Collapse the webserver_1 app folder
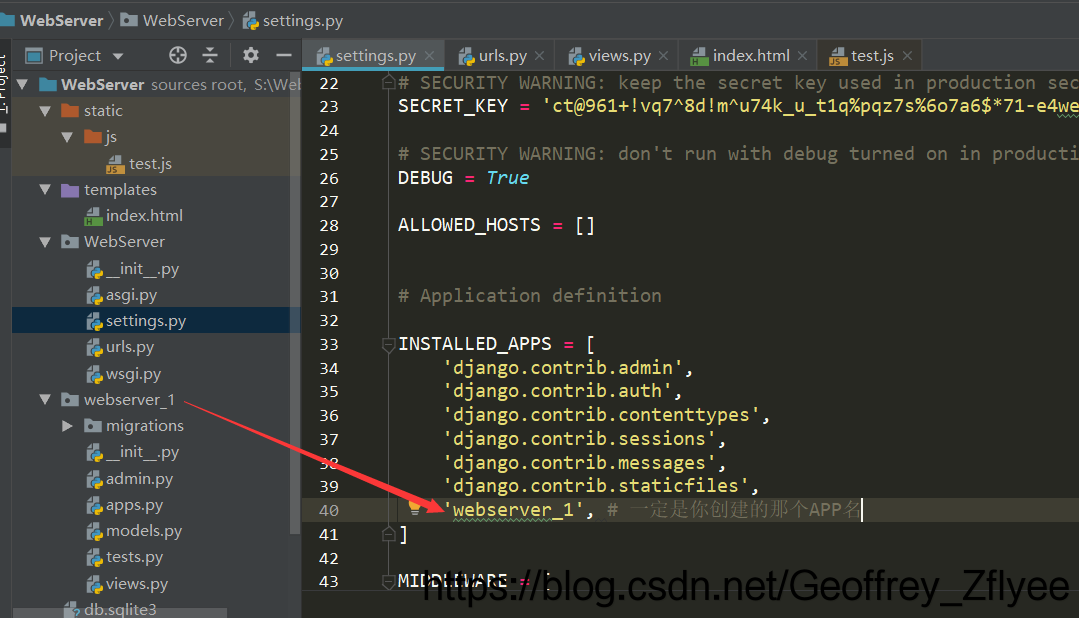This screenshot has width=1079, height=618. tap(45, 399)
